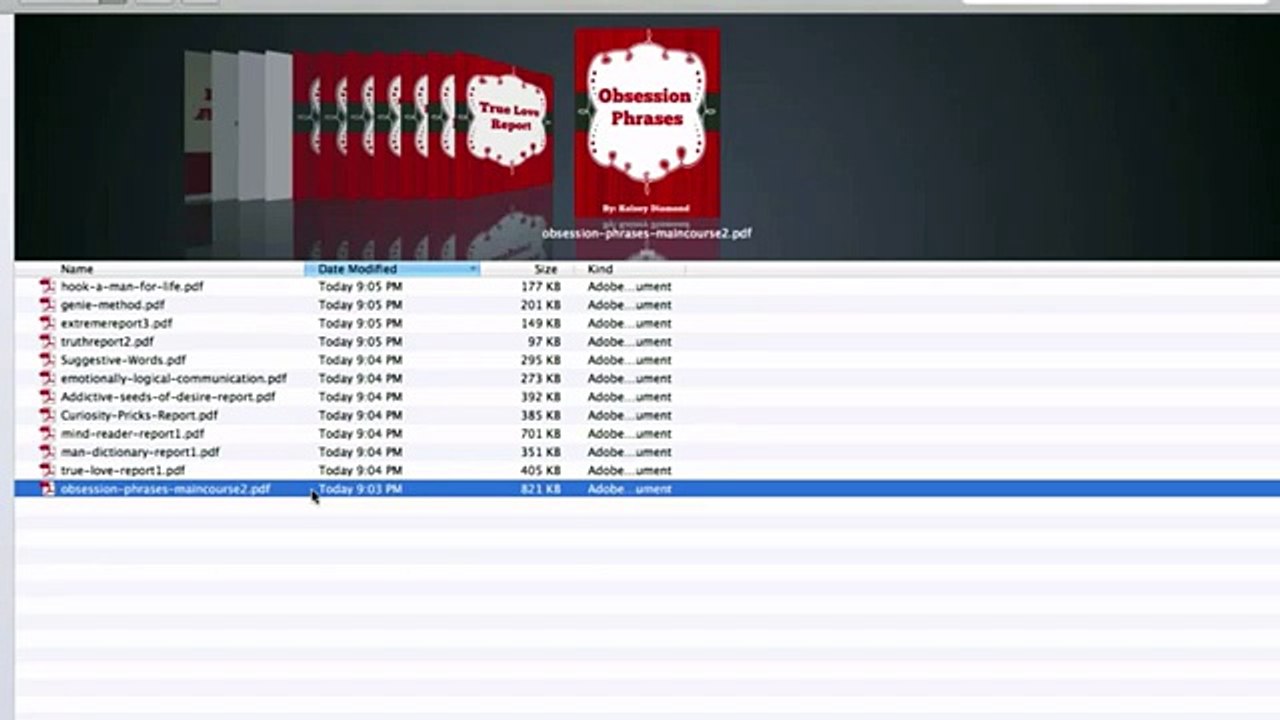Click PDF icon beside Addictive-seeds-of-desire-report.pdf
Image resolution: width=1280 pixels, height=720 pixels.
(x=46, y=396)
